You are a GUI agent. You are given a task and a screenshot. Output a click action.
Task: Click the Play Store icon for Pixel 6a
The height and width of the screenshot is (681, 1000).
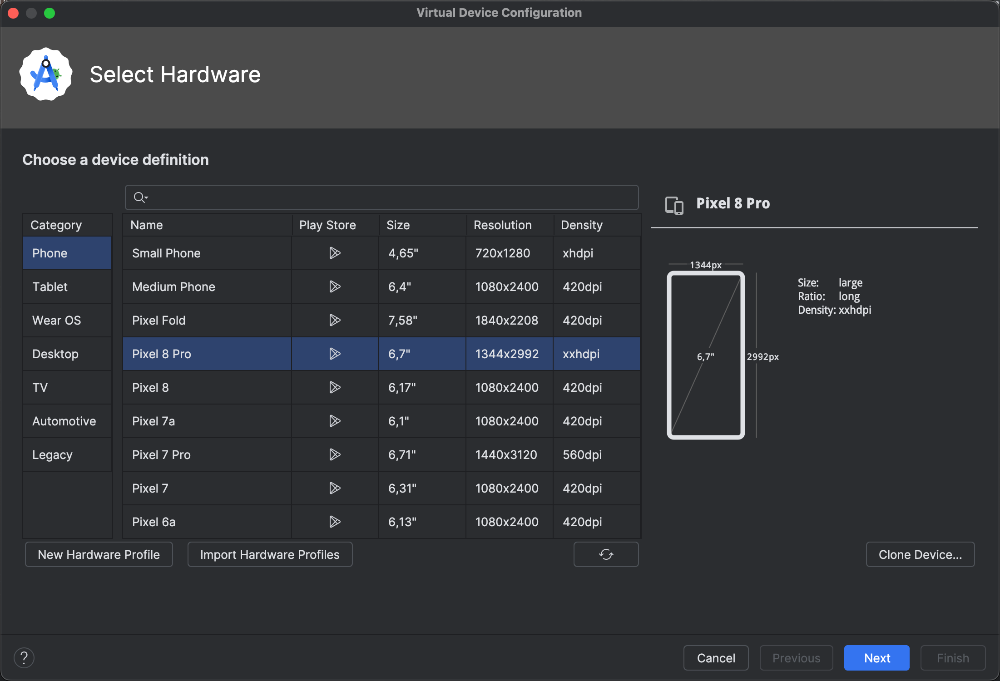[335, 522]
